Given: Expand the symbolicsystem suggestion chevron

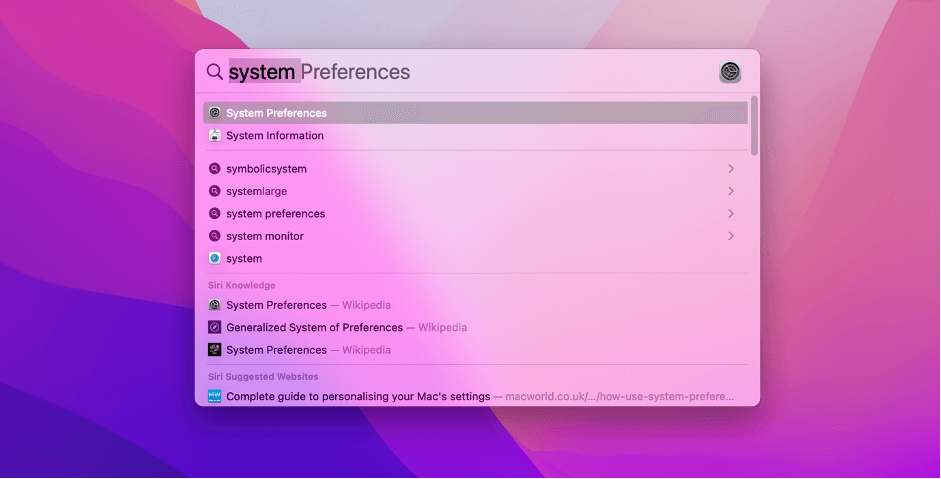Looking at the screenshot, I should (731, 169).
